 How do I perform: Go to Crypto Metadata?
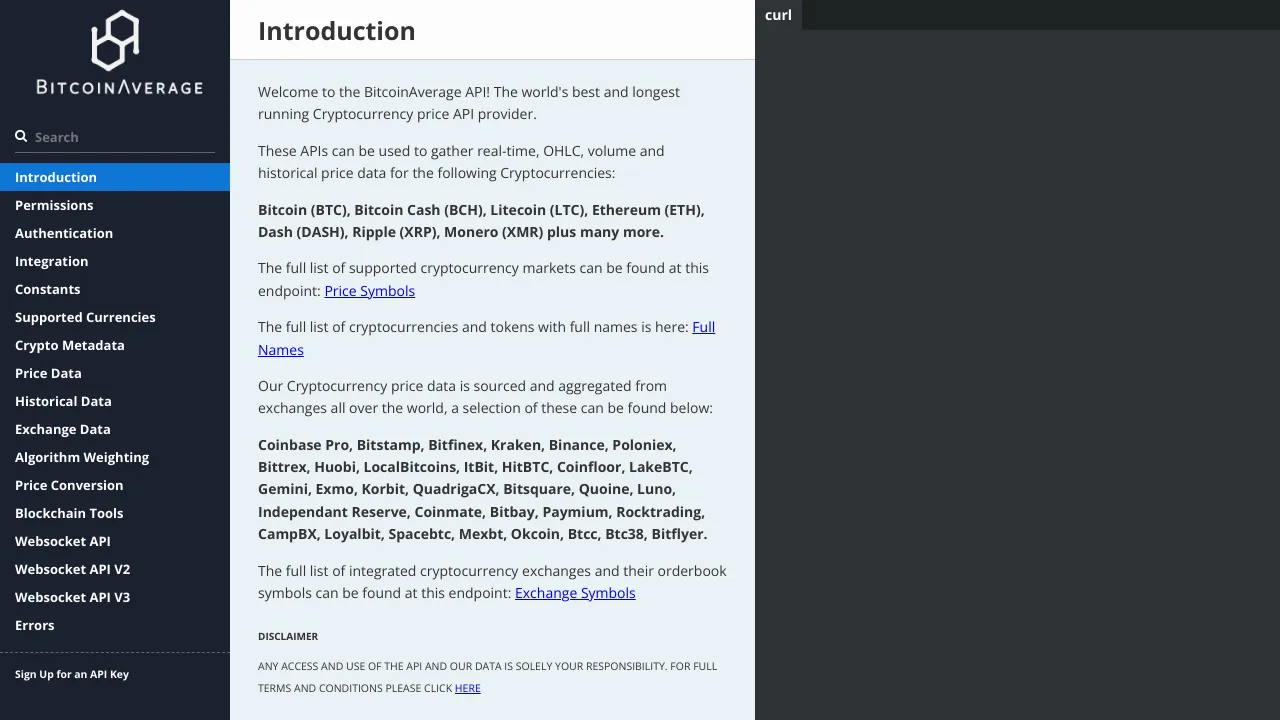tap(115, 345)
